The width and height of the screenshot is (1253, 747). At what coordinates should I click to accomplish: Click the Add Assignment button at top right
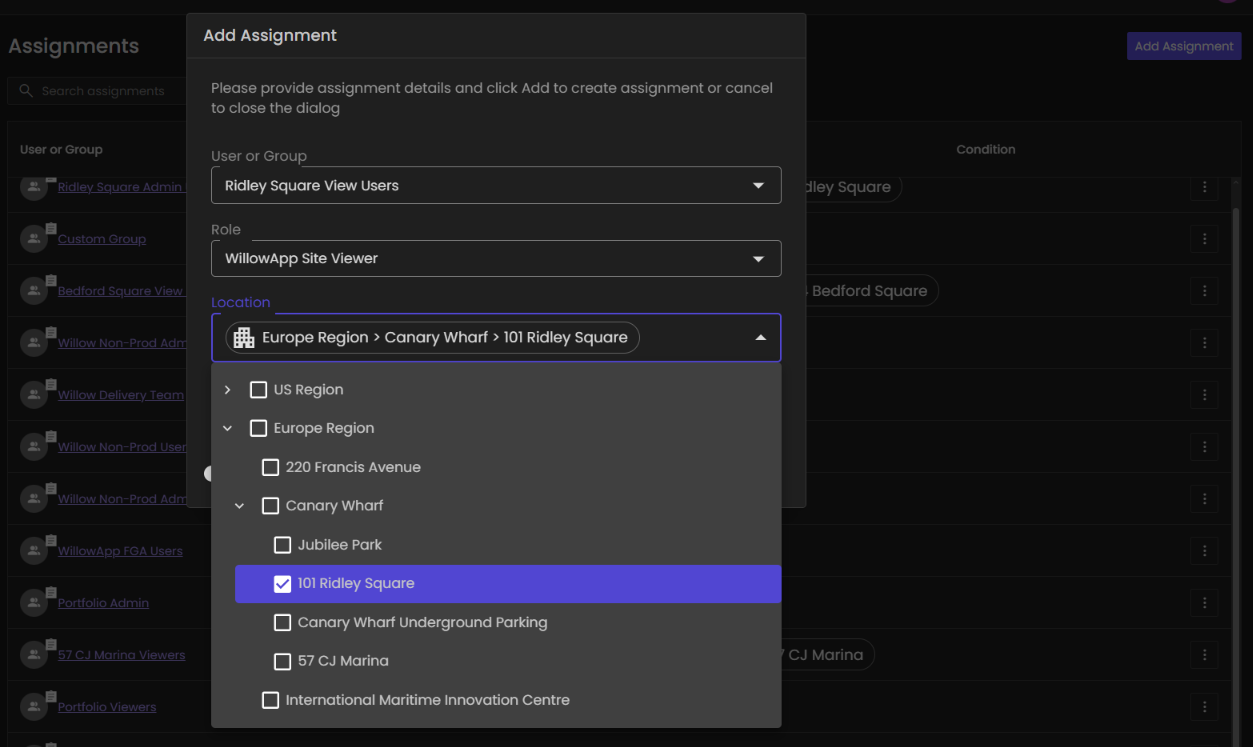(1184, 46)
